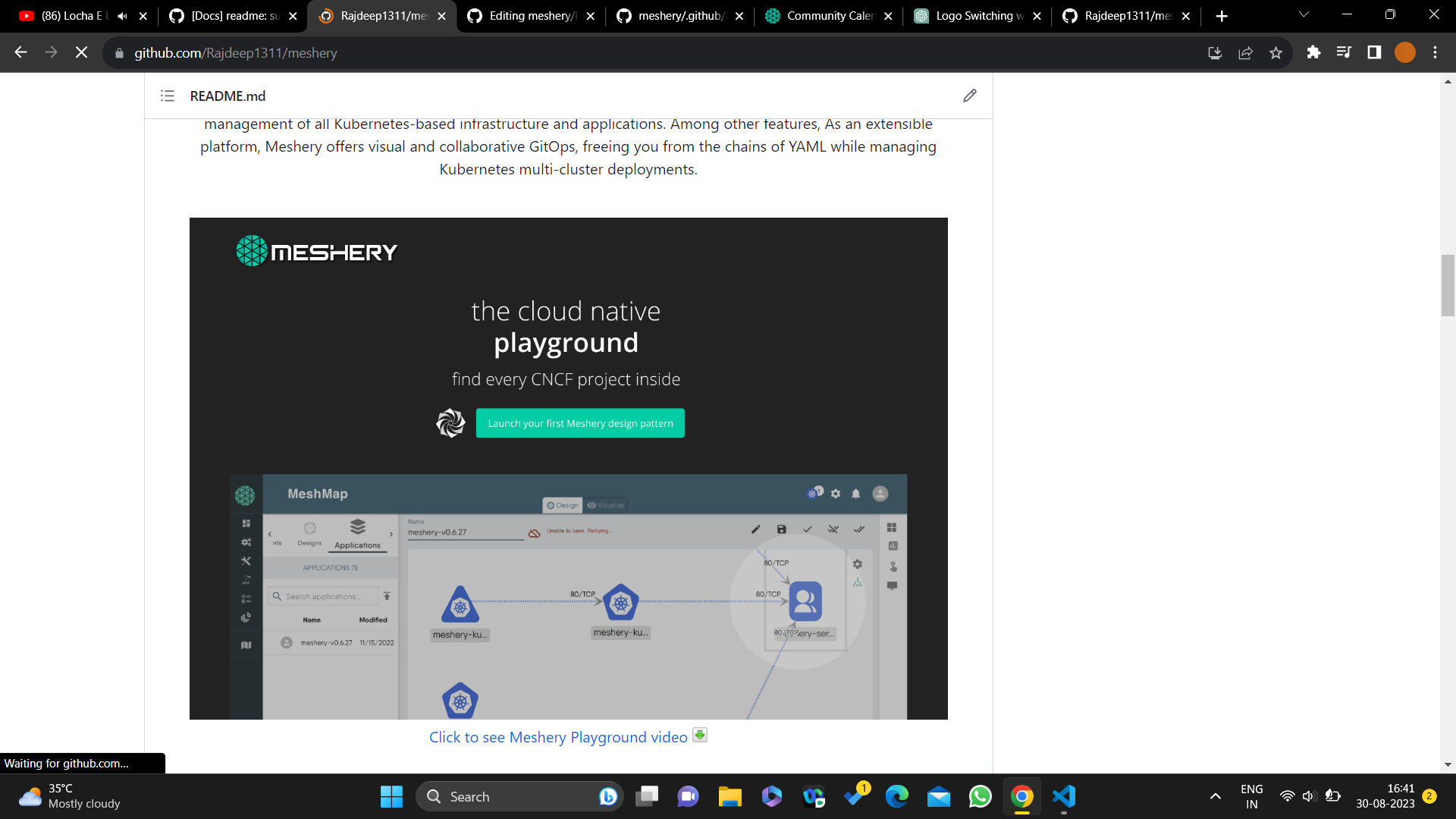Open Meshery Playground video link

click(558, 737)
